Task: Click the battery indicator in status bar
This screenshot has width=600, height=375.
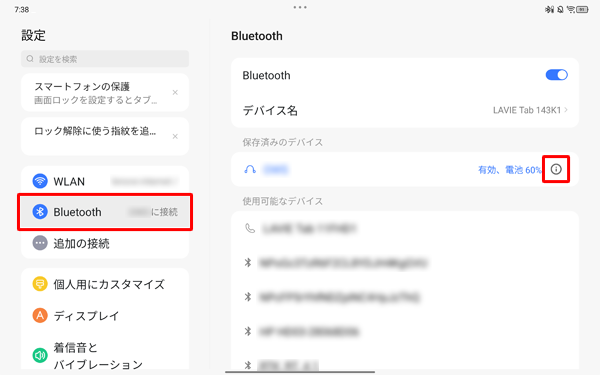Action: [x=582, y=10]
